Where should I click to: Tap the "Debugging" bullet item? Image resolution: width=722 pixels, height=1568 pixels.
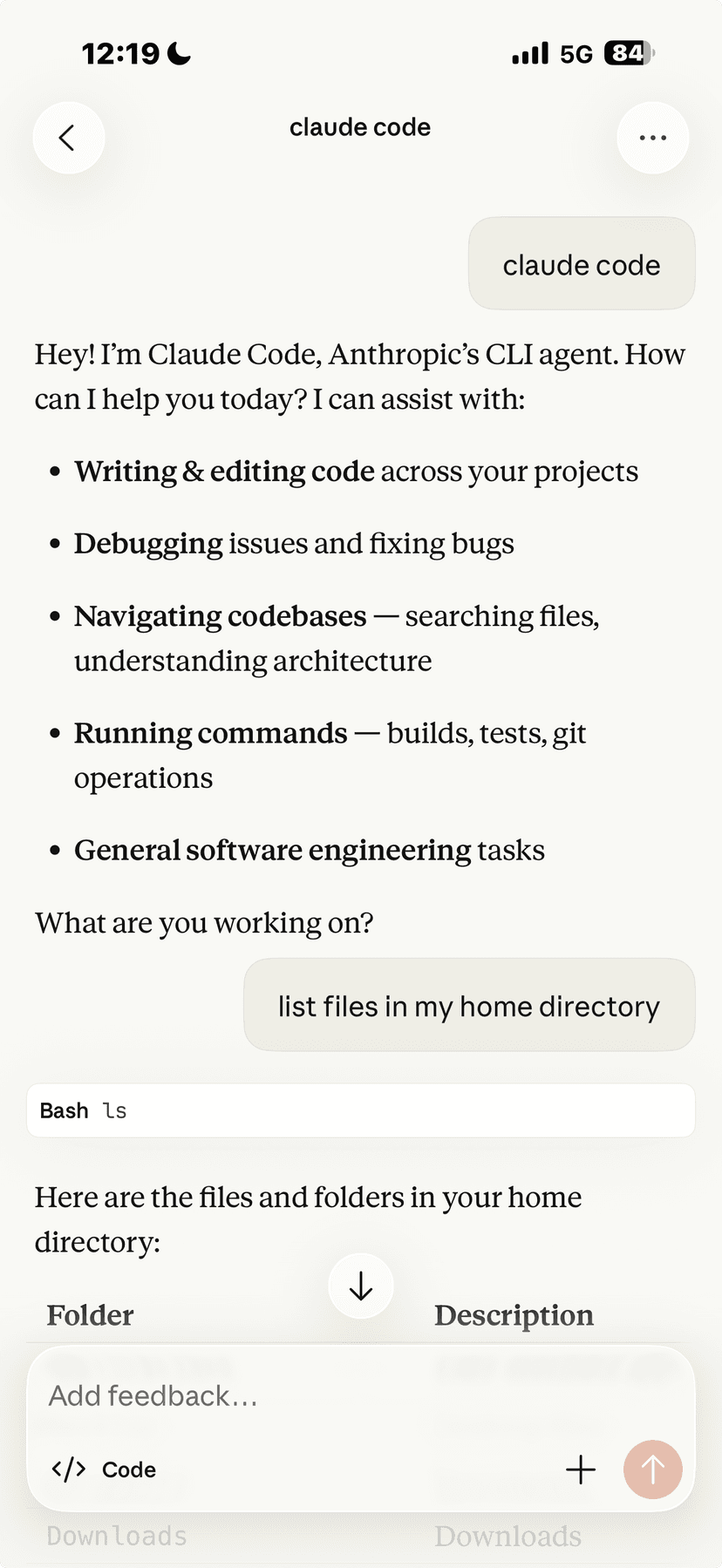(149, 544)
